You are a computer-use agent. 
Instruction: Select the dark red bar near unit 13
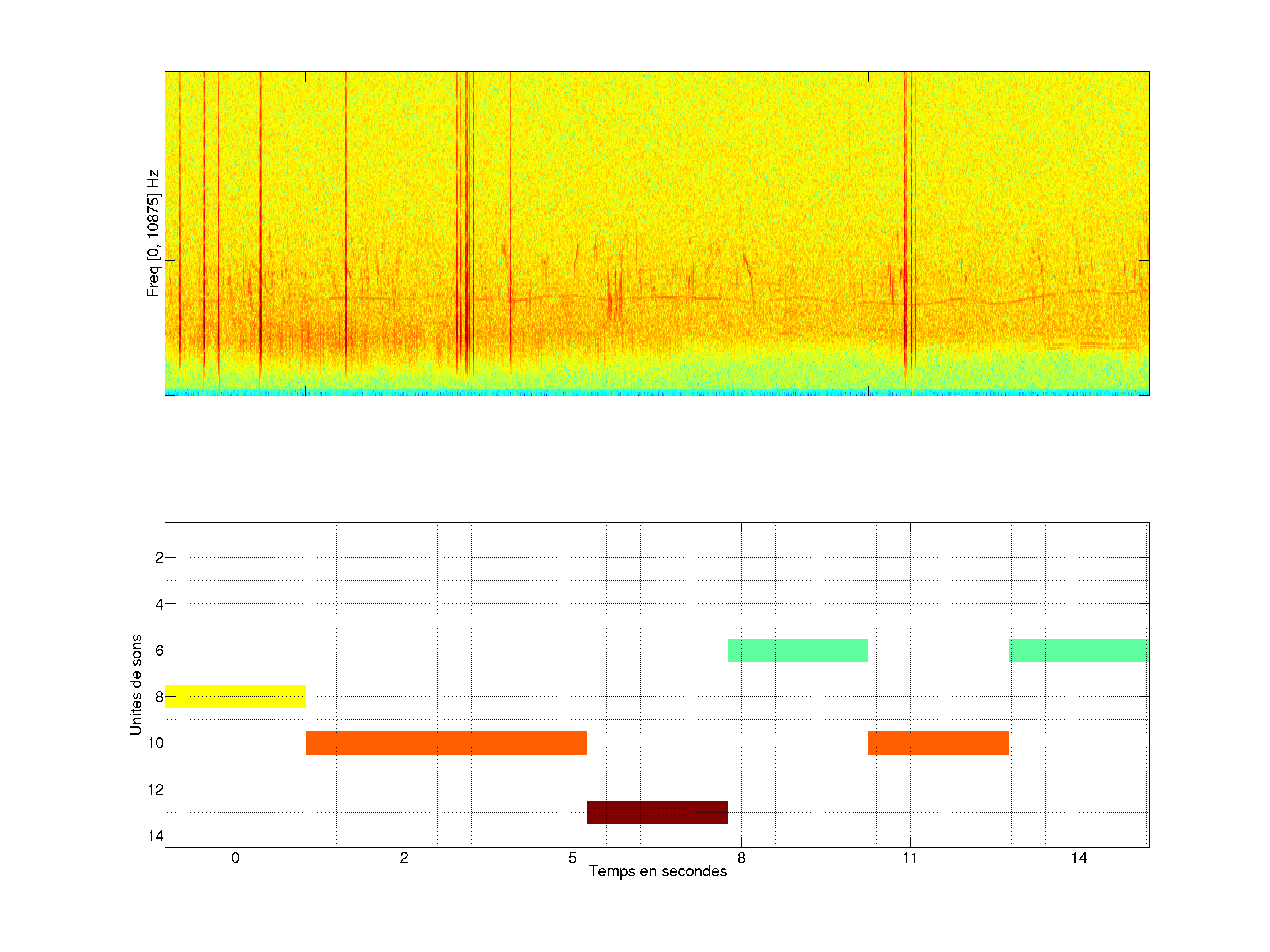tap(657, 812)
